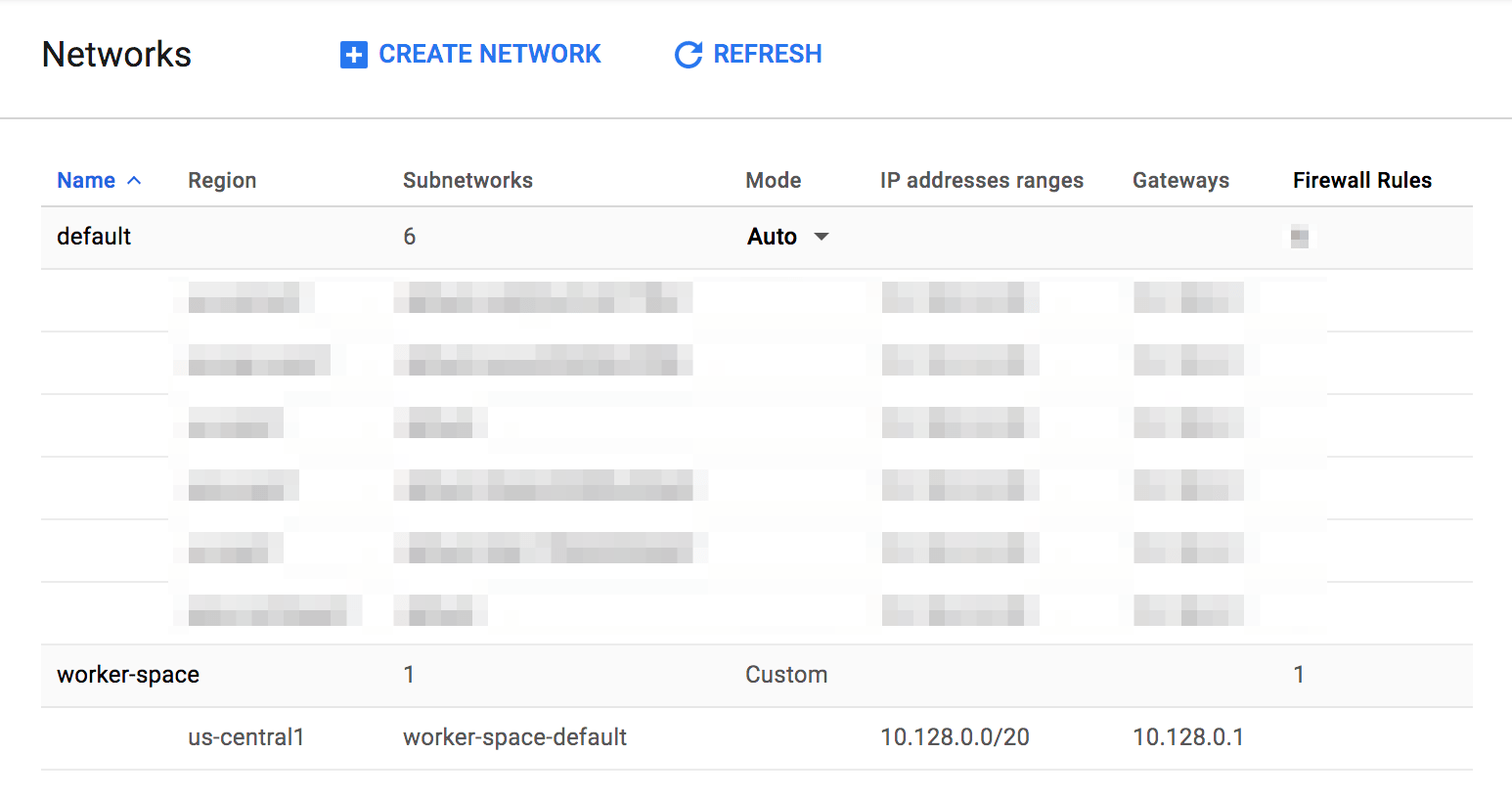Open the worker-space-default subnetwork

coord(514,737)
